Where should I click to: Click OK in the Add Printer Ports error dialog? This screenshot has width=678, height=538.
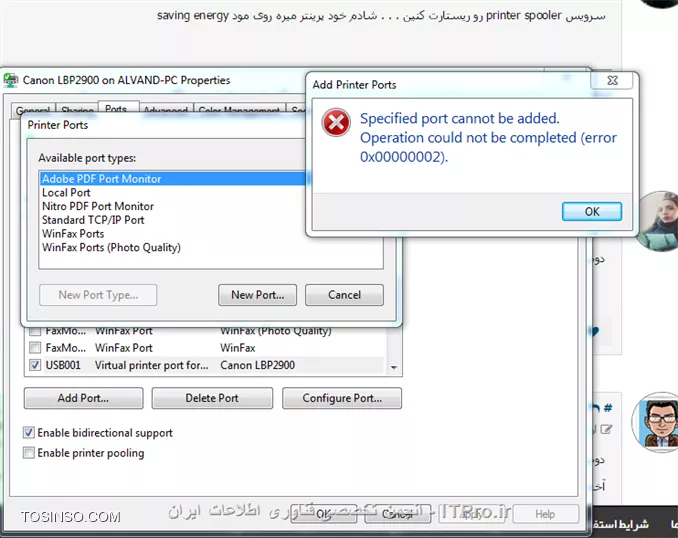coord(592,211)
